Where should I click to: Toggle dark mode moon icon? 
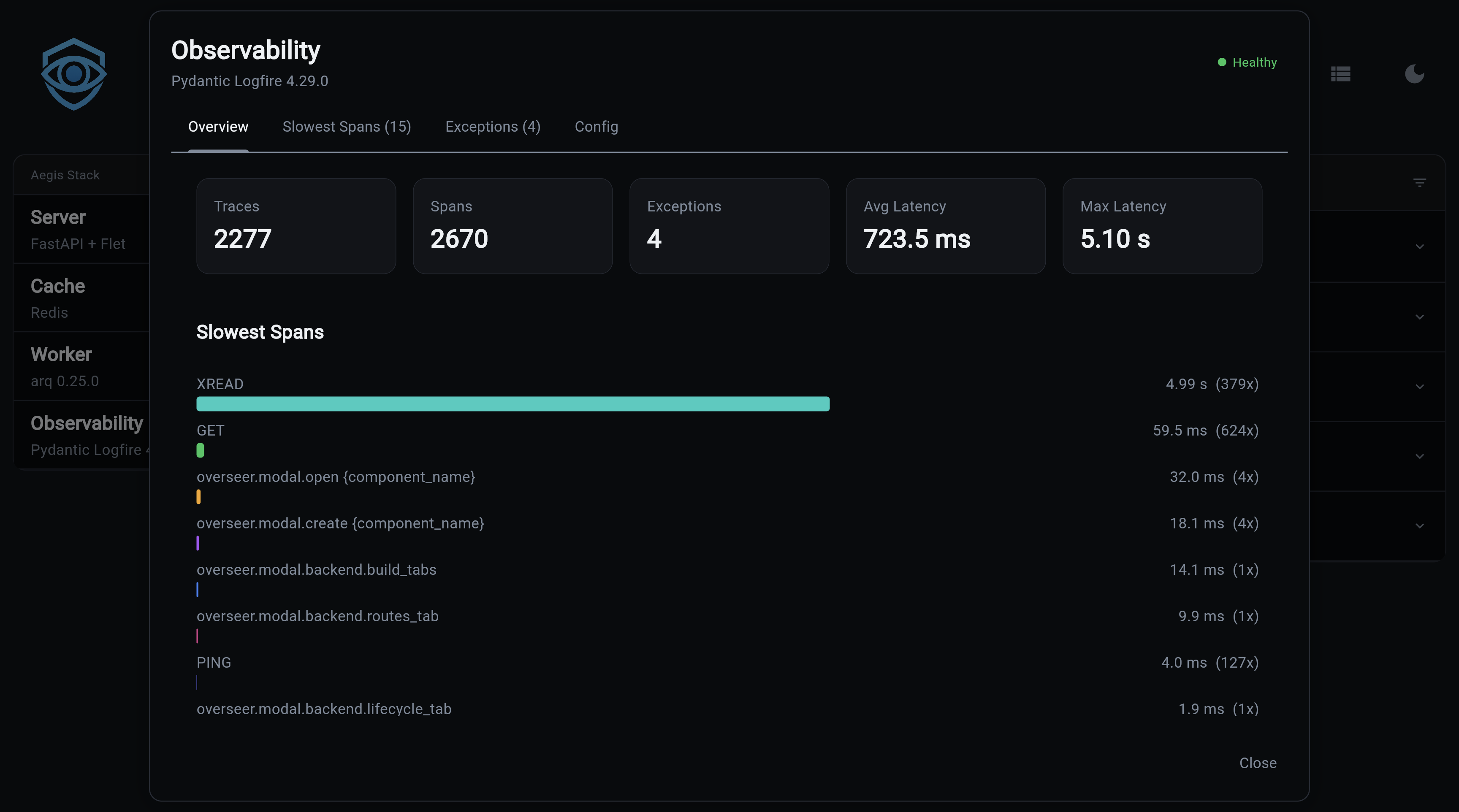click(1414, 73)
